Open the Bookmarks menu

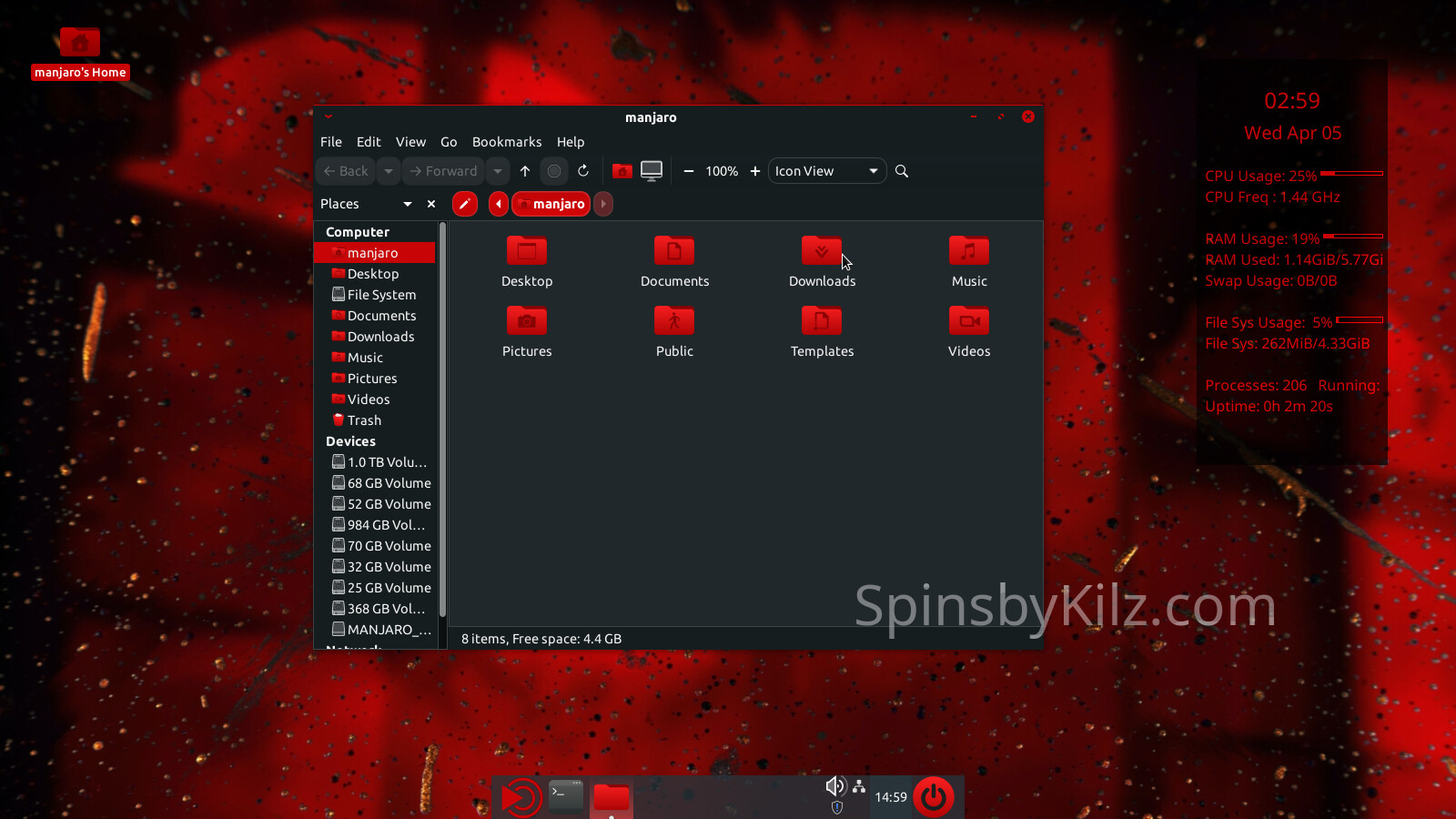click(506, 142)
